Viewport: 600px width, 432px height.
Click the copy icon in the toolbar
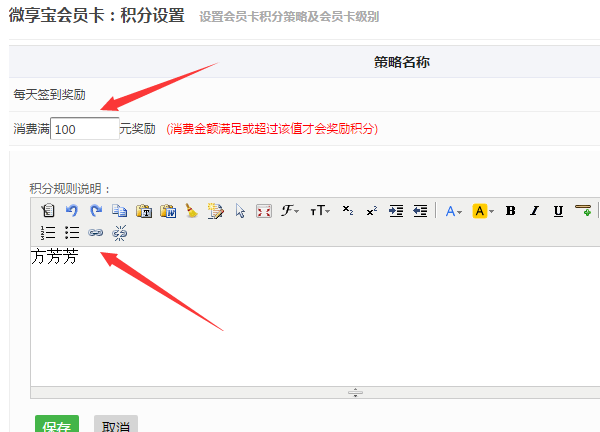tap(120, 211)
